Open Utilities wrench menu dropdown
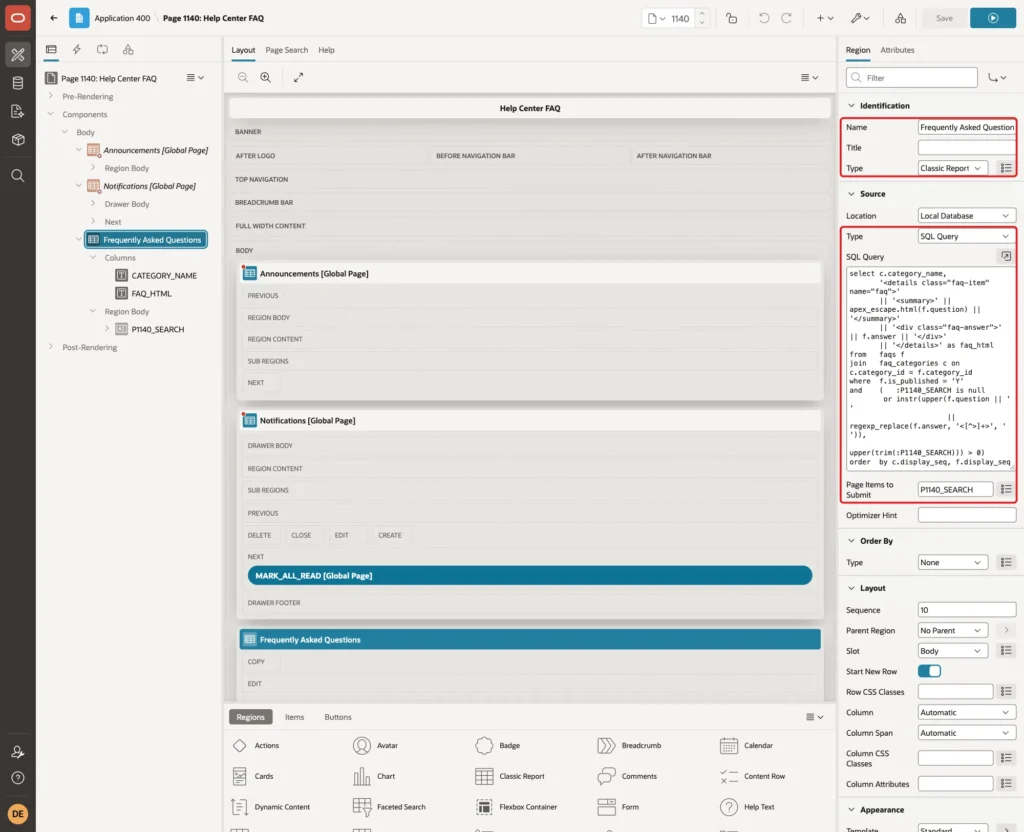1024x832 pixels. coord(860,18)
